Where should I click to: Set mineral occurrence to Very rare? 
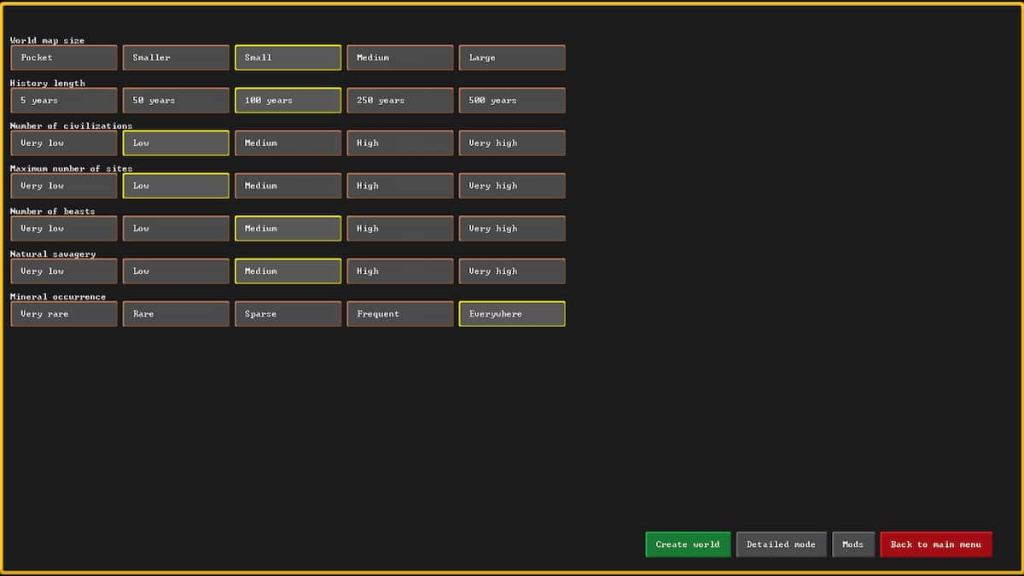tap(63, 313)
